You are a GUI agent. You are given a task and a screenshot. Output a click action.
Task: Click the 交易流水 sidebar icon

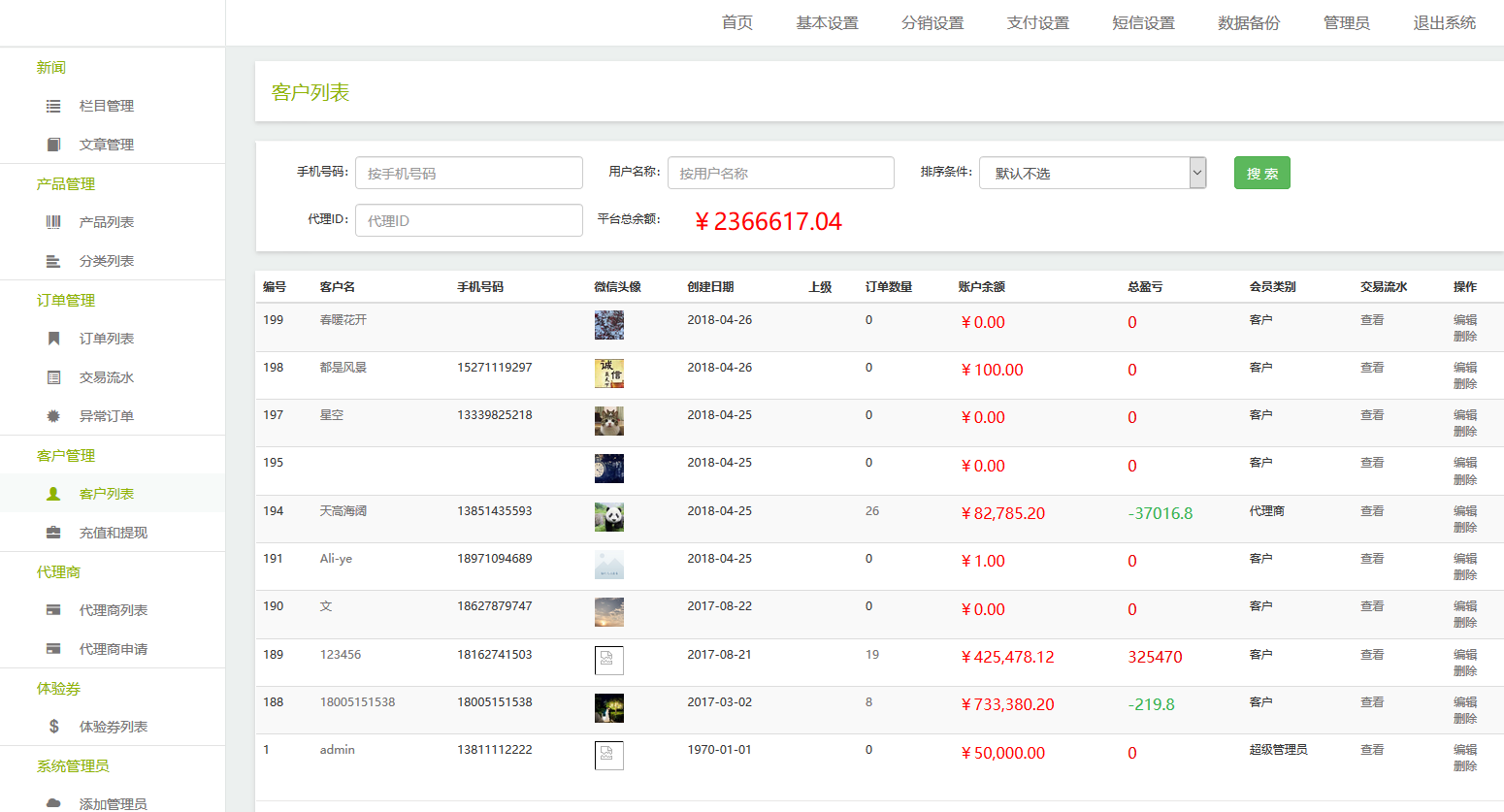click(53, 377)
